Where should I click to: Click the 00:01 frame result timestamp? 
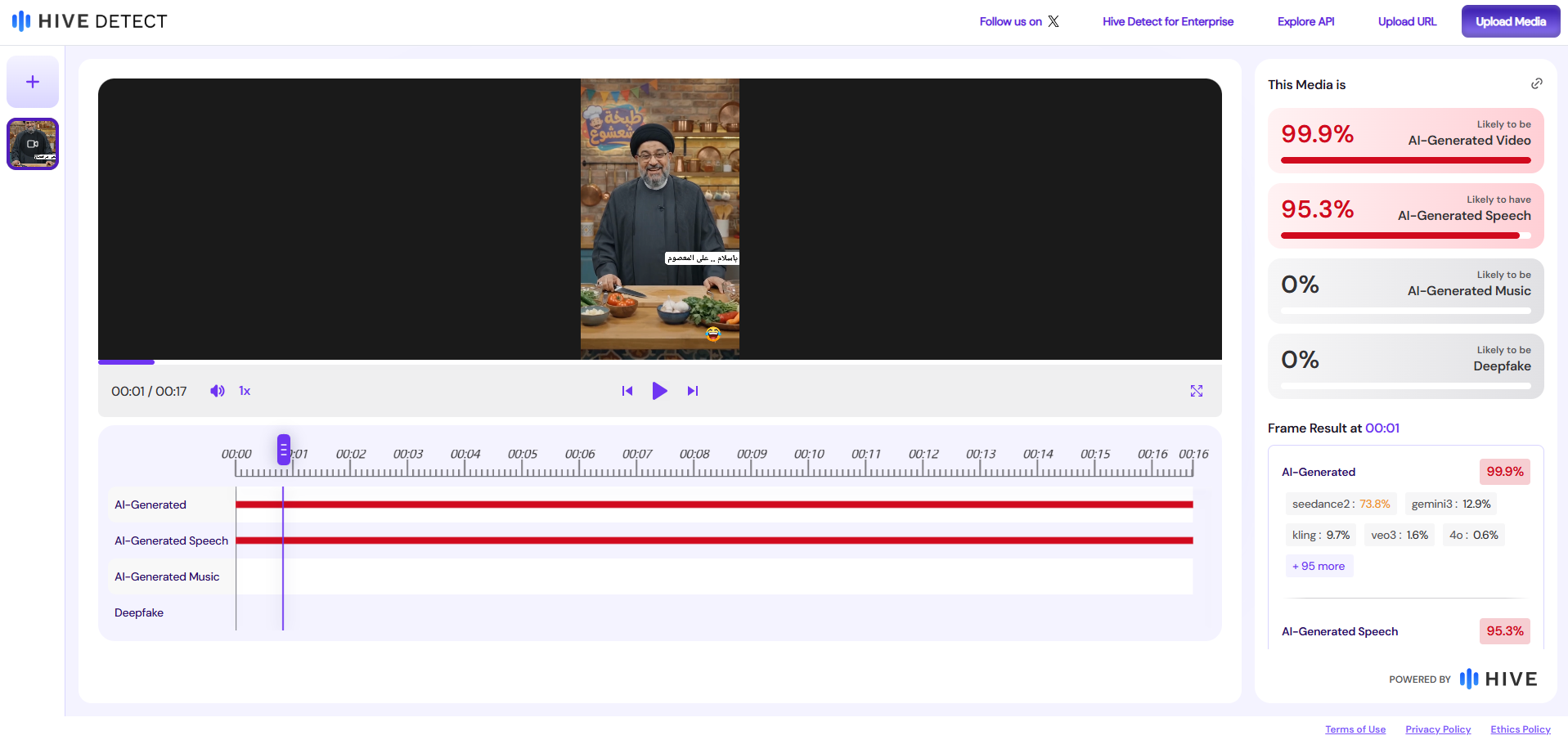[x=1382, y=428]
